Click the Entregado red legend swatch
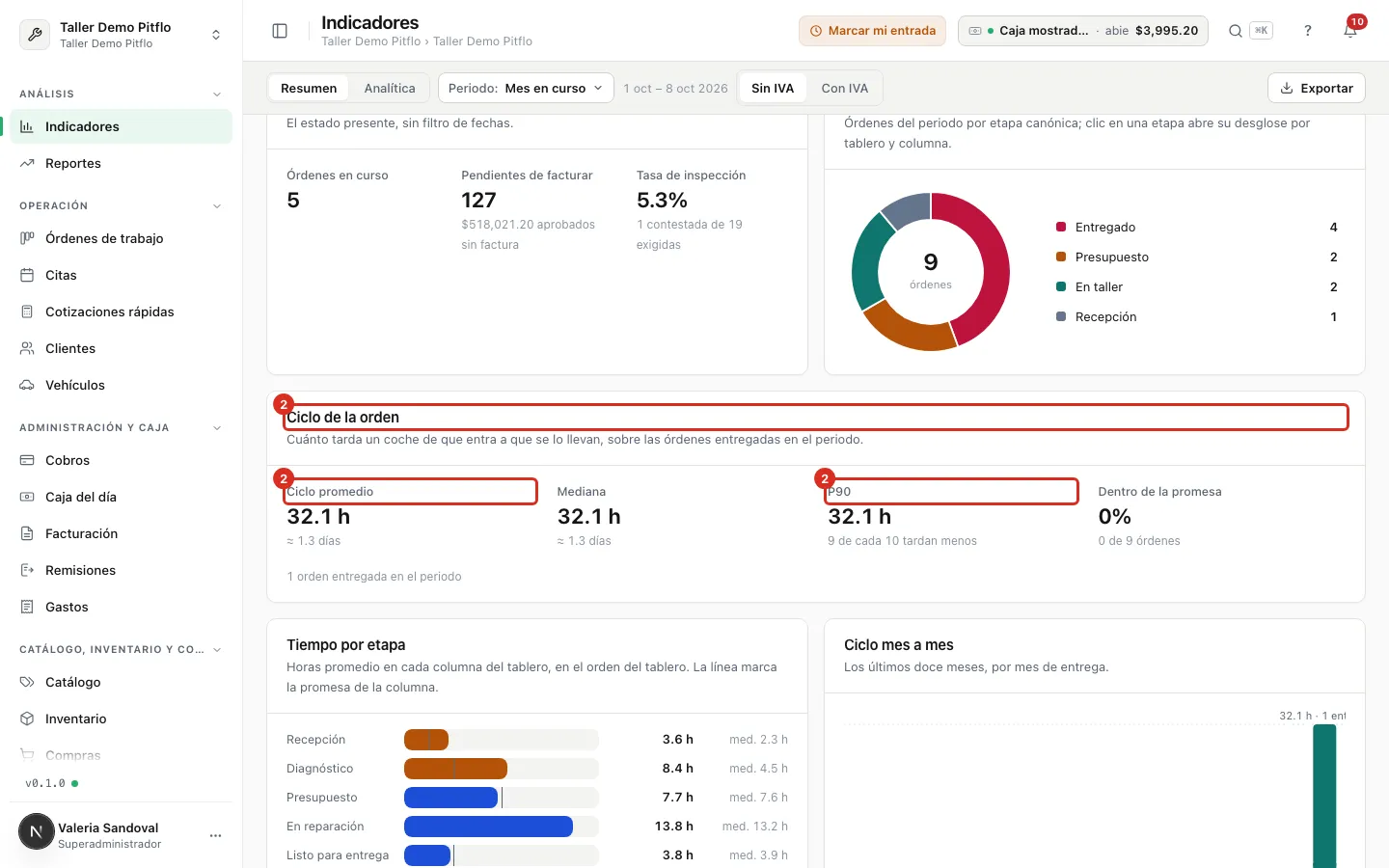This screenshot has width=1389, height=868. click(x=1061, y=227)
